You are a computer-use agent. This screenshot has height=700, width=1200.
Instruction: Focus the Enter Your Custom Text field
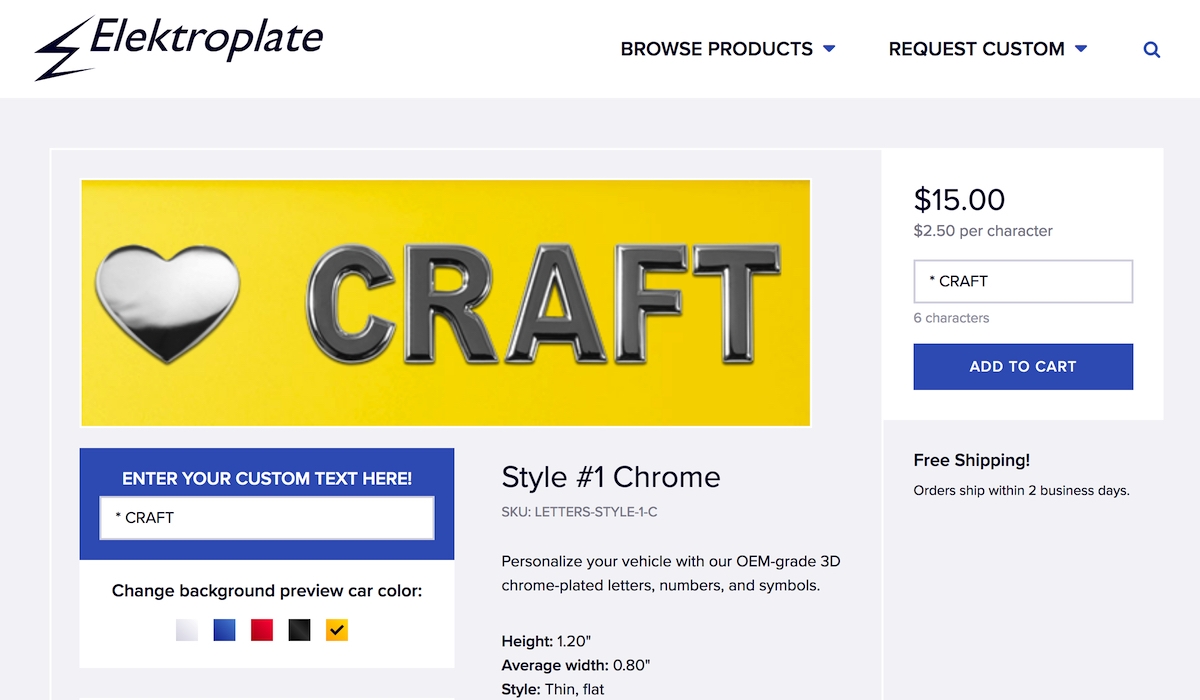267,518
